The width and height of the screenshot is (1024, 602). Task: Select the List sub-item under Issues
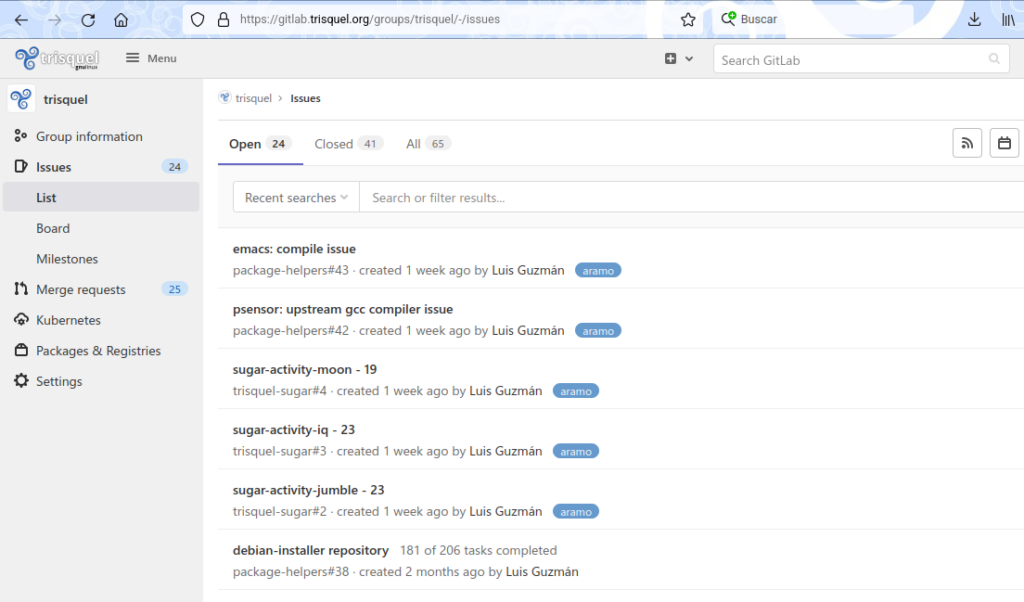(x=101, y=197)
